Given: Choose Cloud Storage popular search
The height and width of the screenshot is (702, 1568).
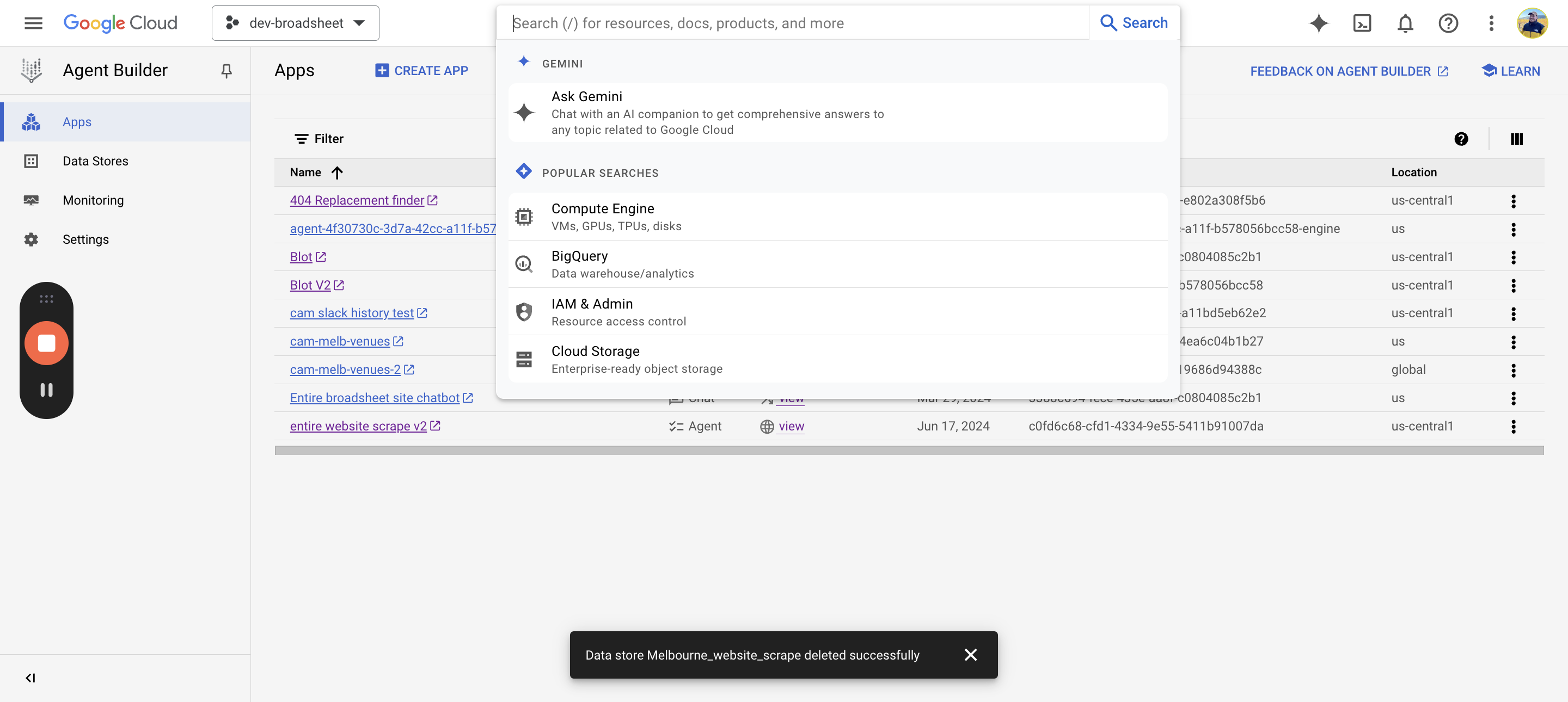Looking at the screenshot, I should (837, 359).
